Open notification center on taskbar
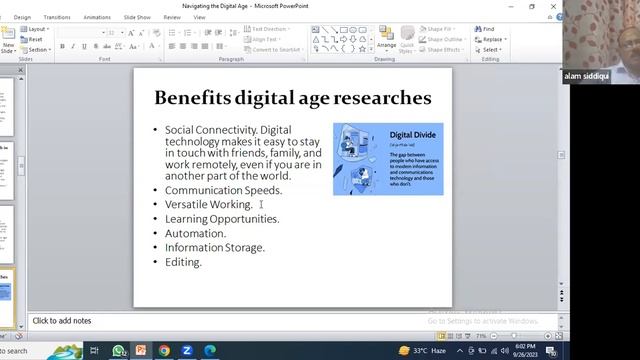The height and width of the screenshot is (360, 640). coord(551,351)
